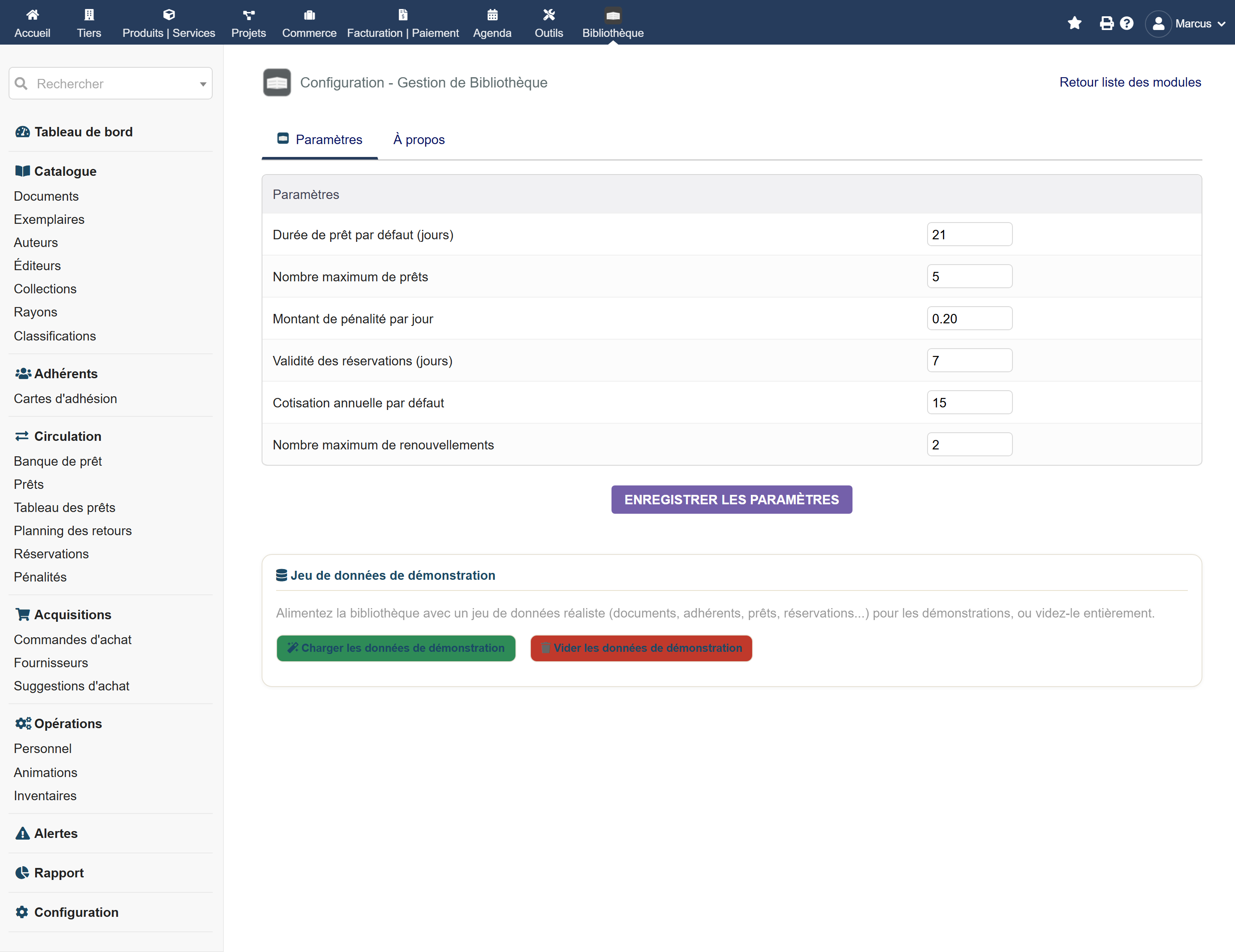Click Vider les données de démonstration button
1235x952 pixels.
click(641, 648)
